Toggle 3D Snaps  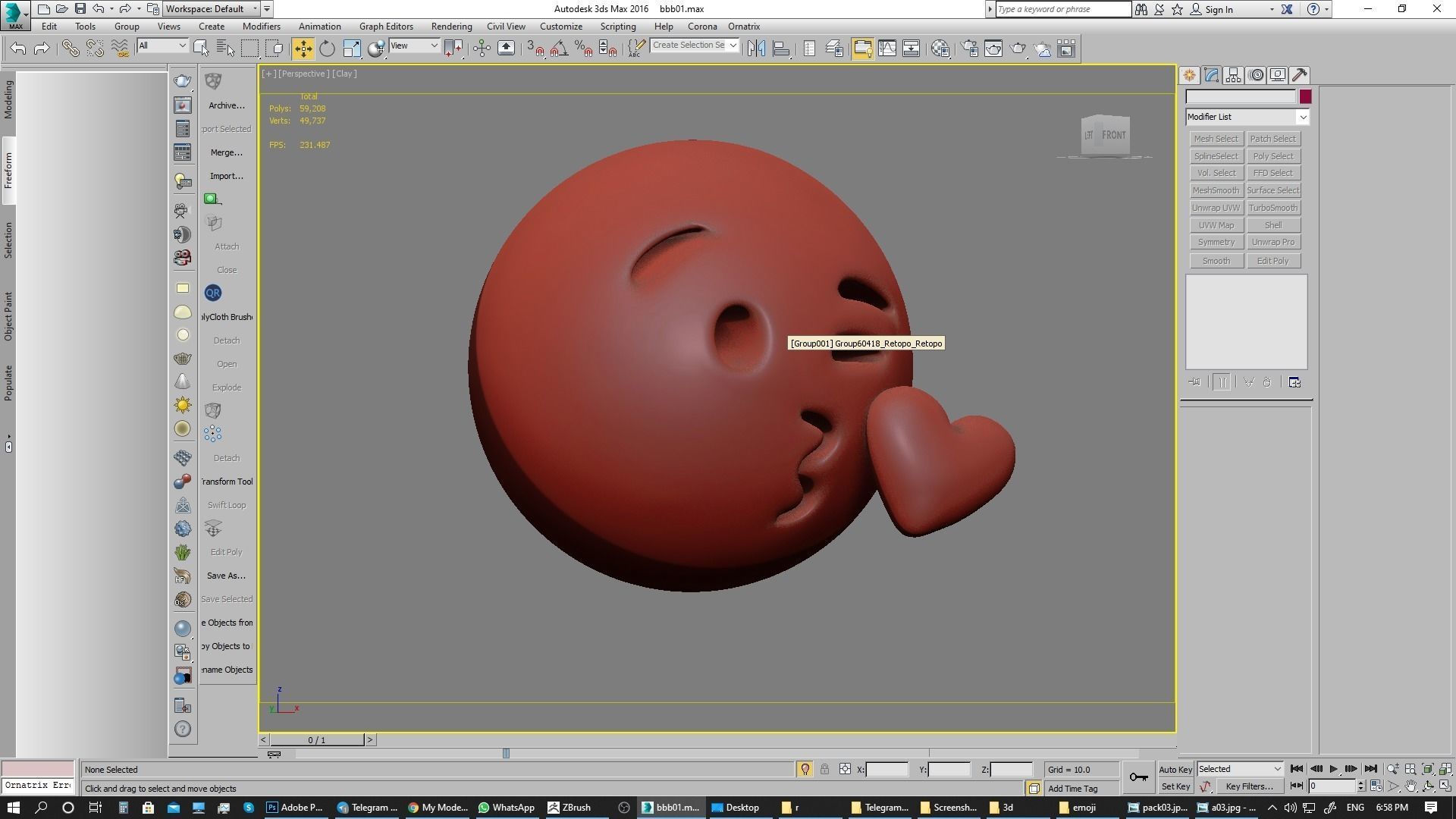point(535,49)
